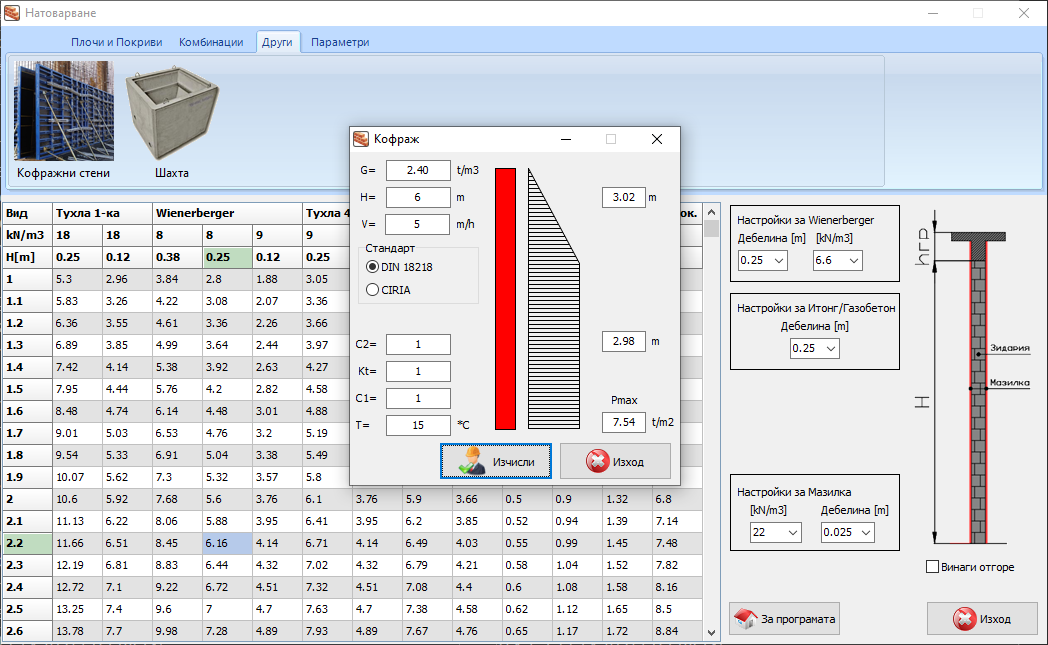
Task: Click the house icon on За програмата
Action: pos(745,619)
